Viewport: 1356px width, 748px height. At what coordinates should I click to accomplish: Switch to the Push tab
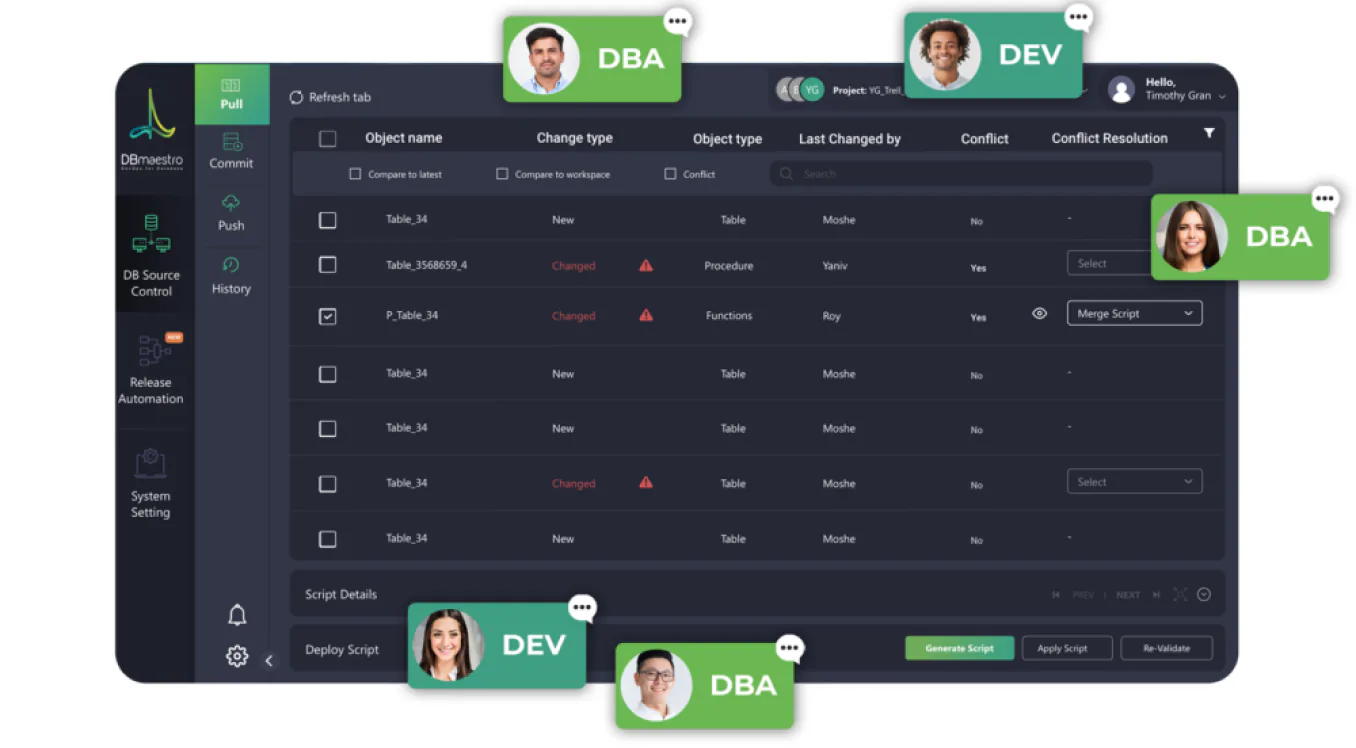232,212
